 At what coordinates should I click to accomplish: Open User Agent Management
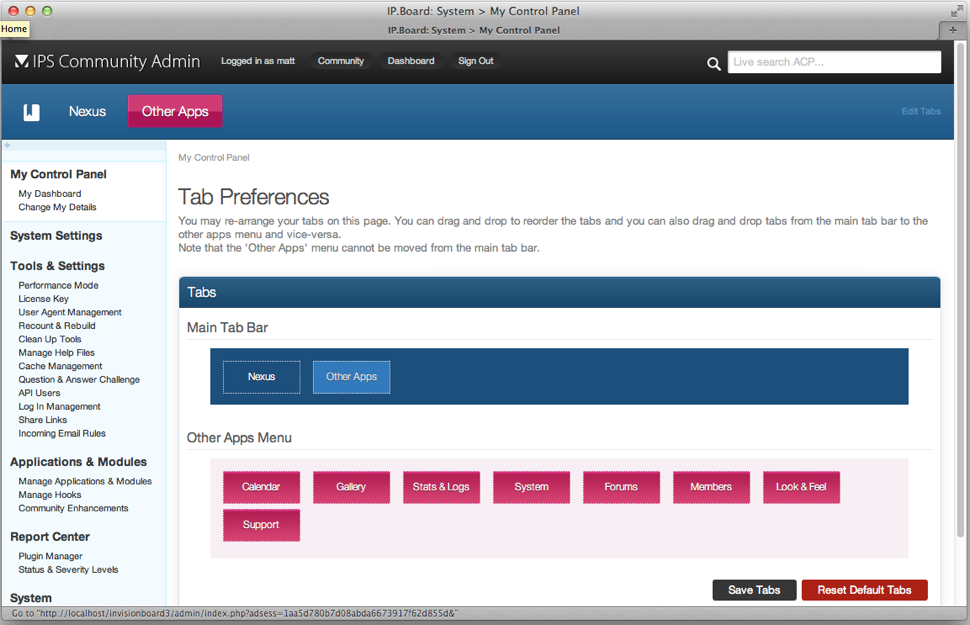tap(70, 312)
